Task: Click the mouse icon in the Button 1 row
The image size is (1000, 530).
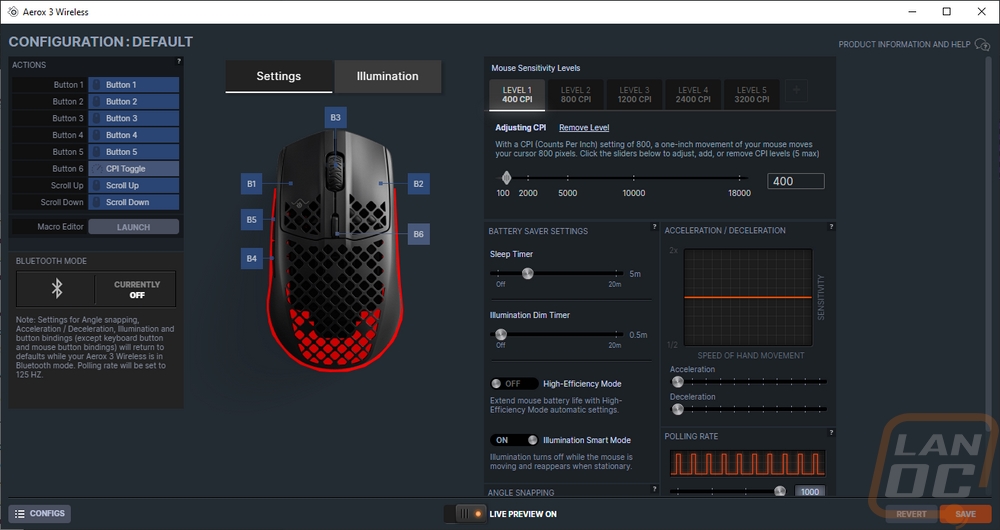Action: [97, 85]
